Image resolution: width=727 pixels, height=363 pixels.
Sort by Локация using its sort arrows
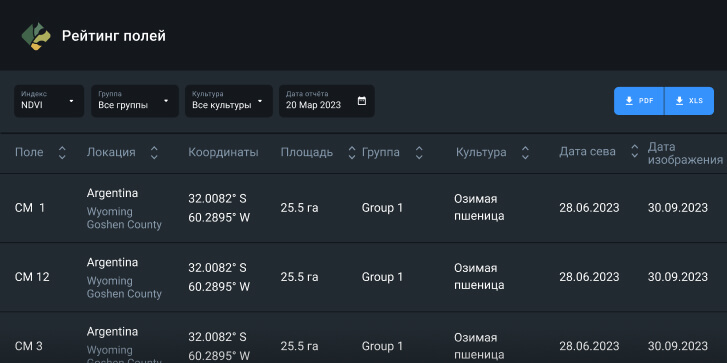point(154,153)
